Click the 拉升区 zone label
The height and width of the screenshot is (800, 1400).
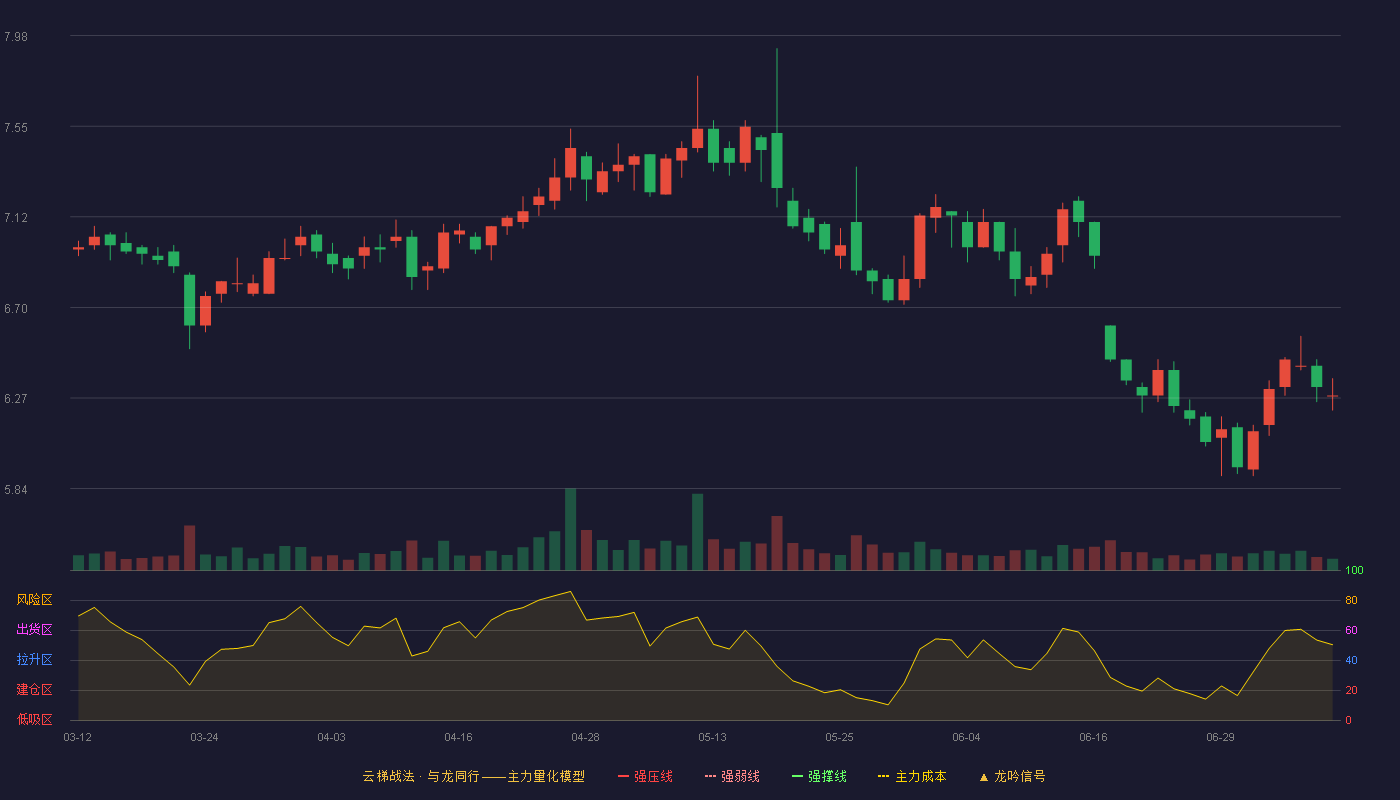coord(34,660)
